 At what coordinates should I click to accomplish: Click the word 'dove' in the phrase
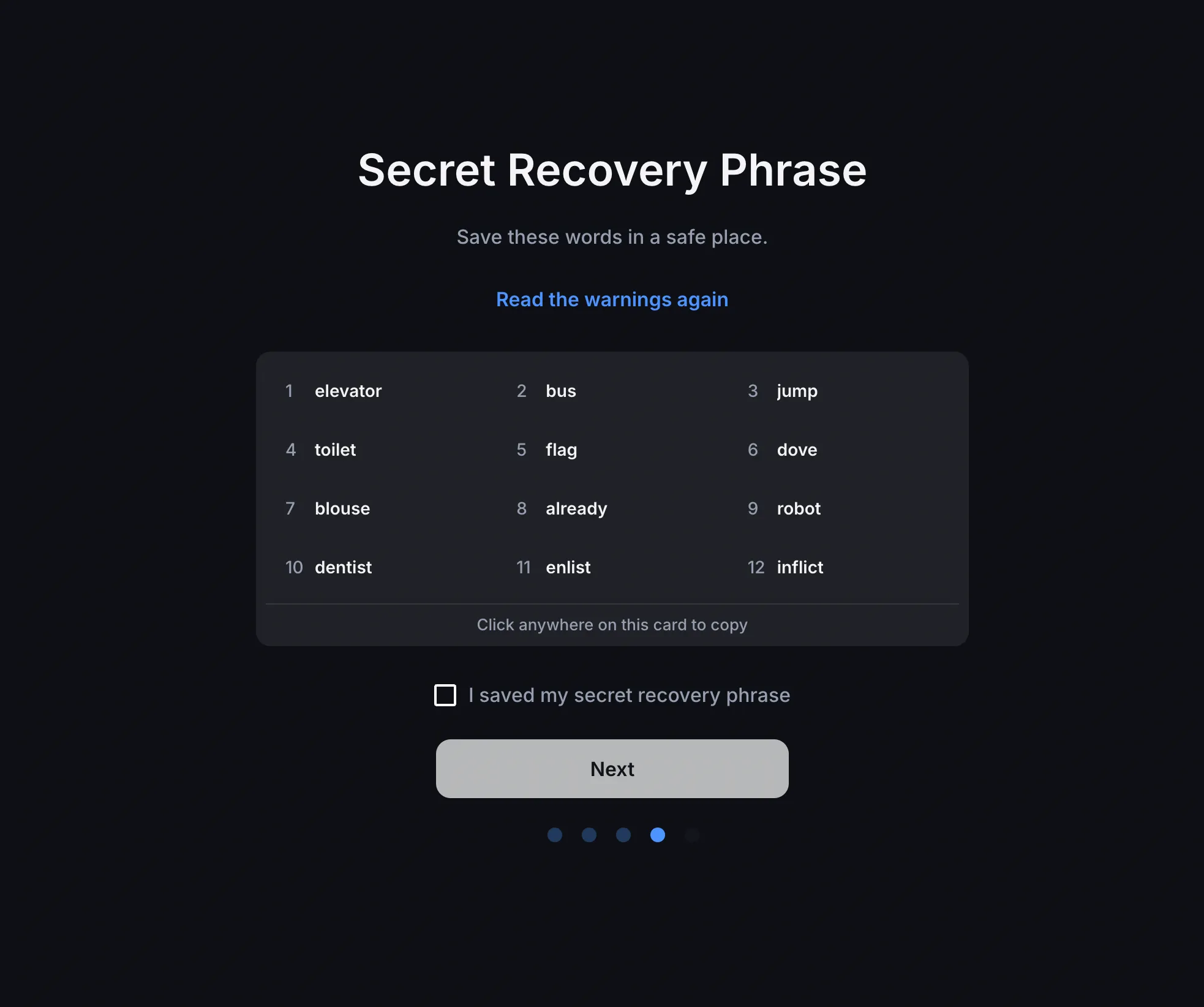(797, 450)
